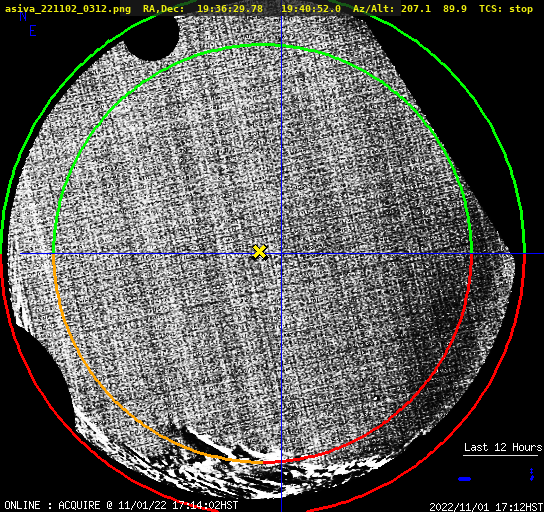Click the green inner elevation circle
This screenshot has width=544, height=512.
tap(262, 45)
